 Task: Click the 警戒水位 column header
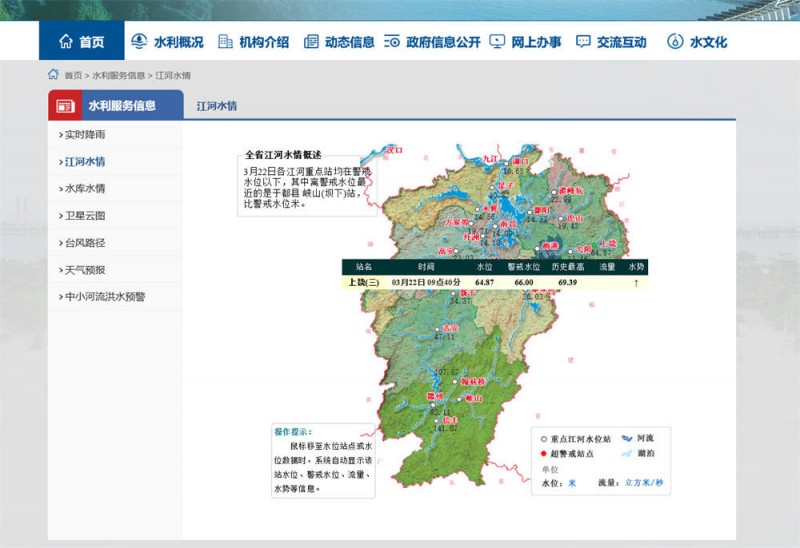pos(523,267)
